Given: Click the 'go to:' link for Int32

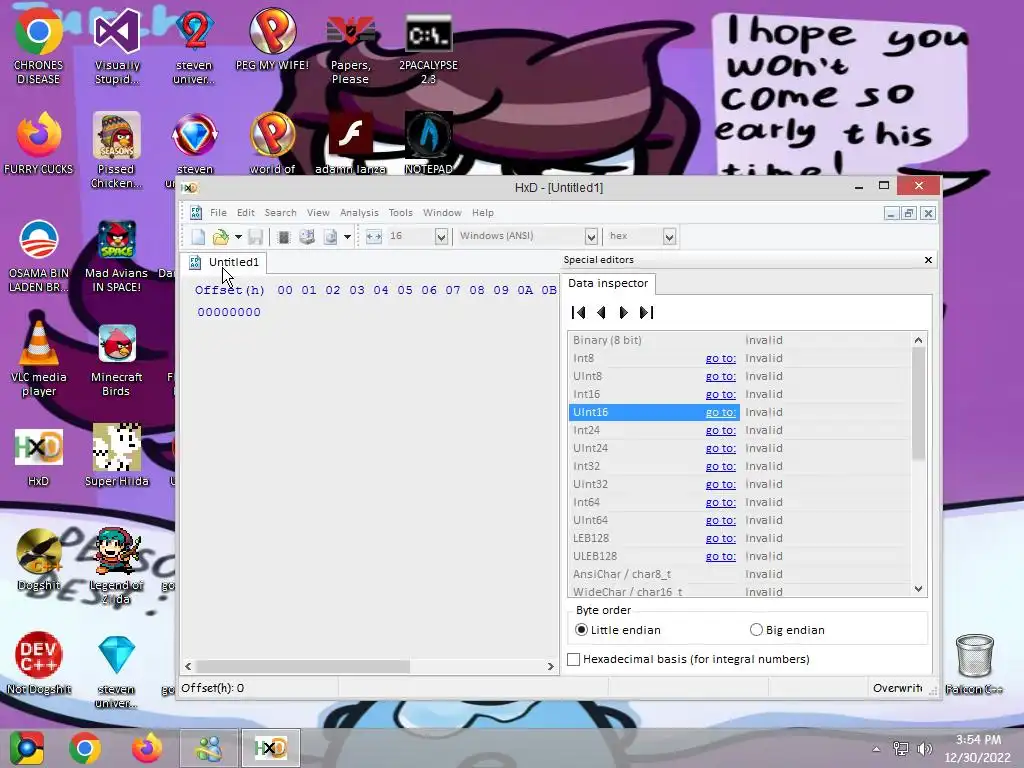Looking at the screenshot, I should 720,466.
